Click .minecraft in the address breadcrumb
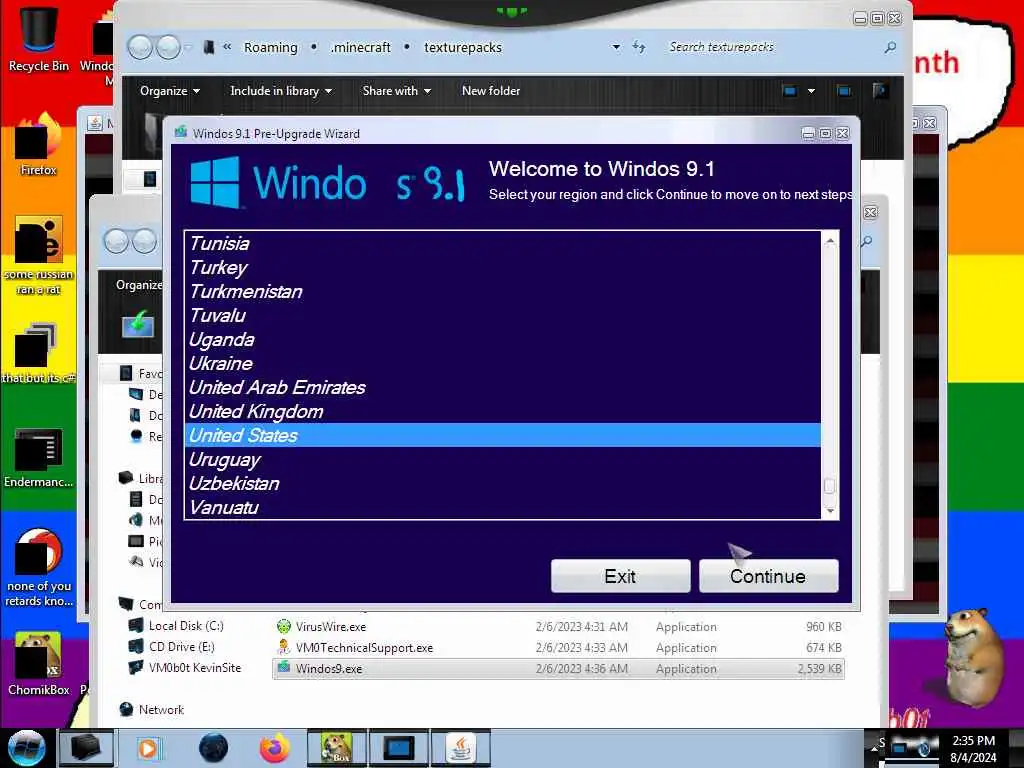The image size is (1024, 768). tap(360, 48)
